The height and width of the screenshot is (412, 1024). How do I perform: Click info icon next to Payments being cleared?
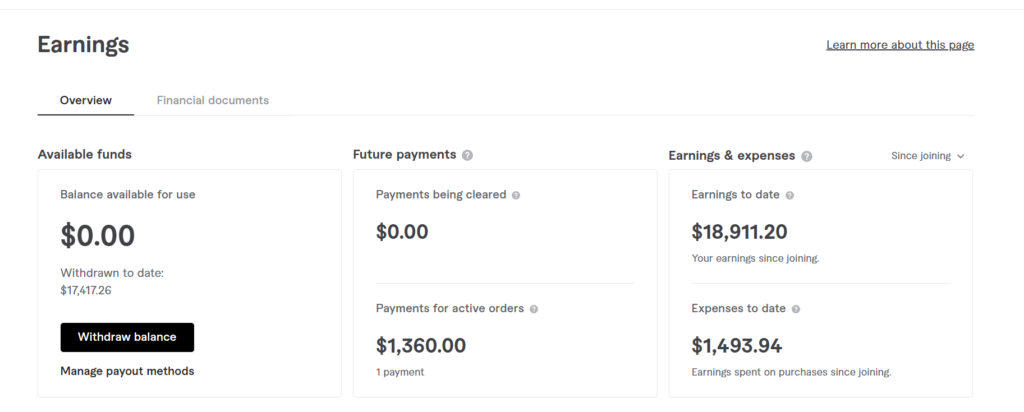(x=516, y=195)
